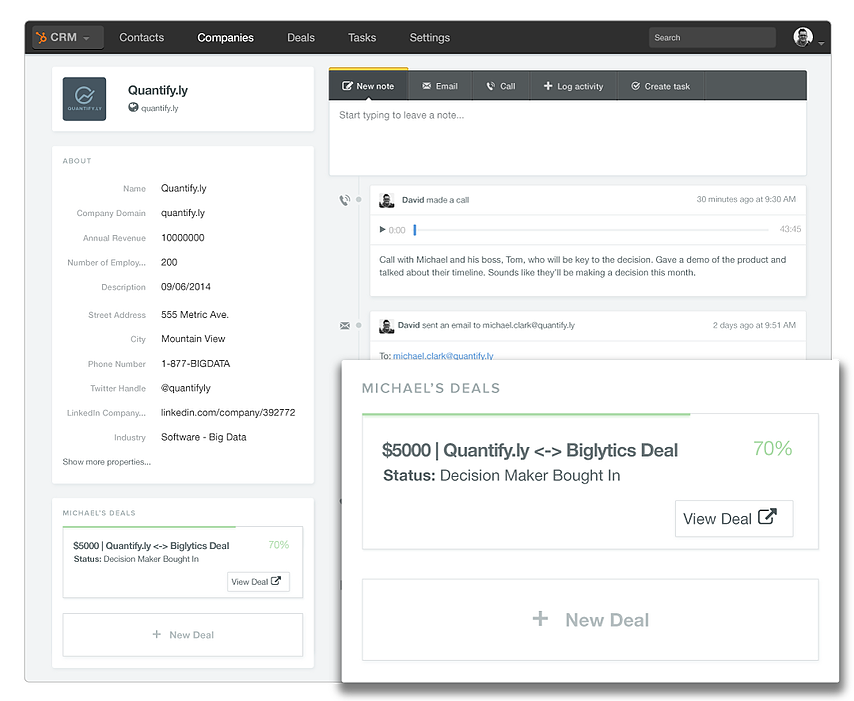This screenshot has width=854, height=701.
Task: Click external-link icon in enlarged View Deal
Action: pyautogui.click(x=767, y=516)
